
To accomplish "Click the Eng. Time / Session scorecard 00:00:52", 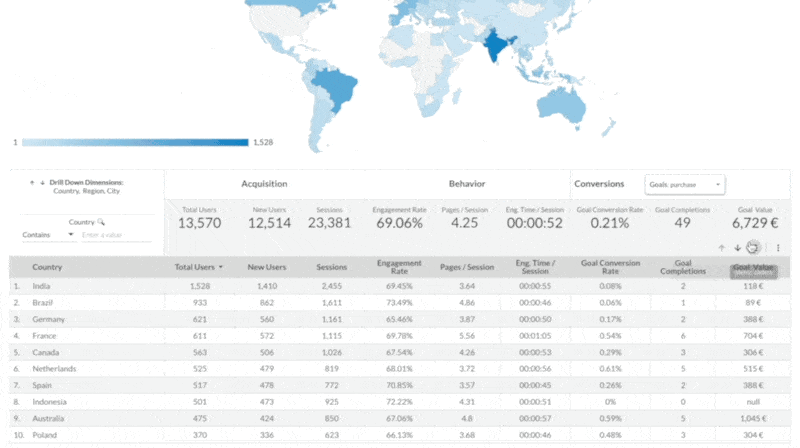I will pyautogui.click(x=535, y=223).
